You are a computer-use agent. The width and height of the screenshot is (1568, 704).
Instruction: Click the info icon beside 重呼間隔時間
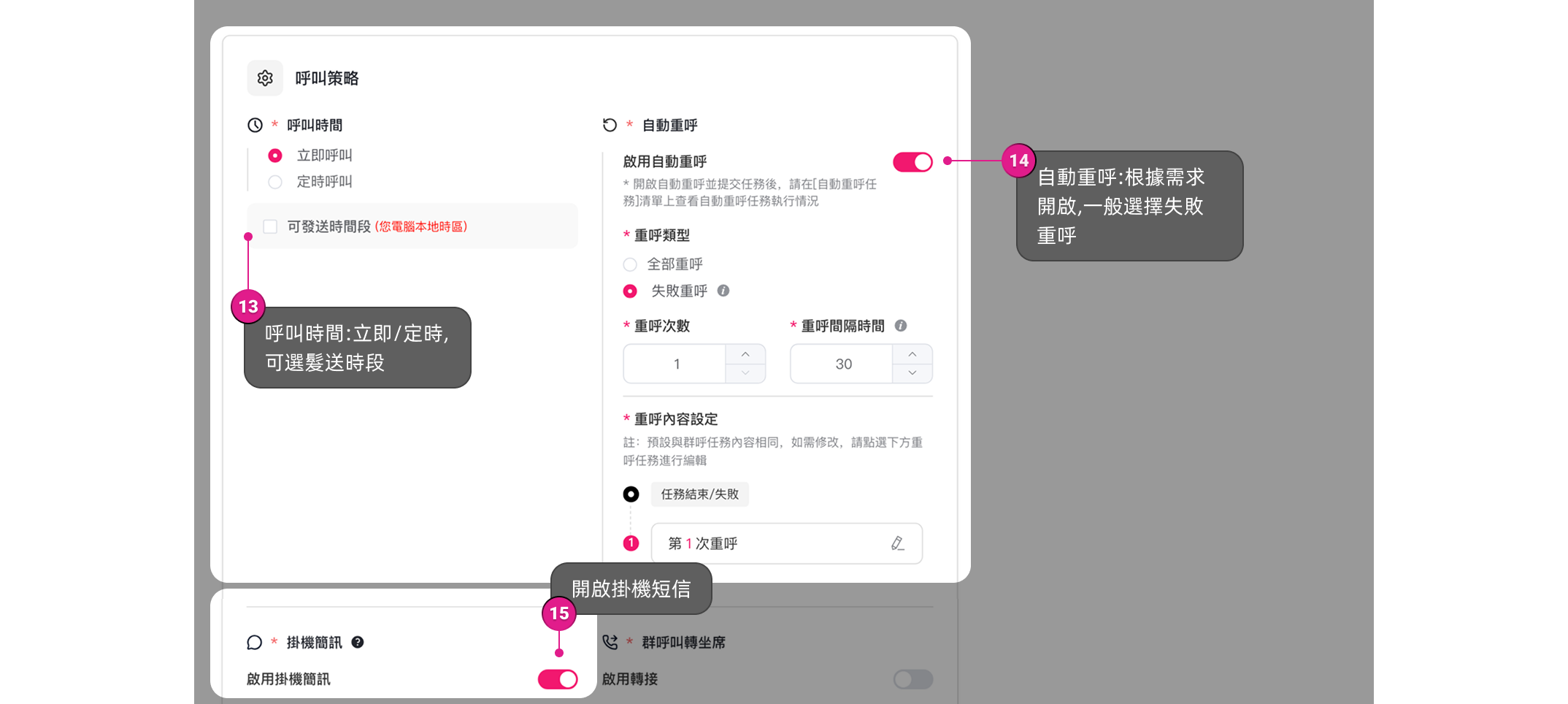click(x=901, y=326)
